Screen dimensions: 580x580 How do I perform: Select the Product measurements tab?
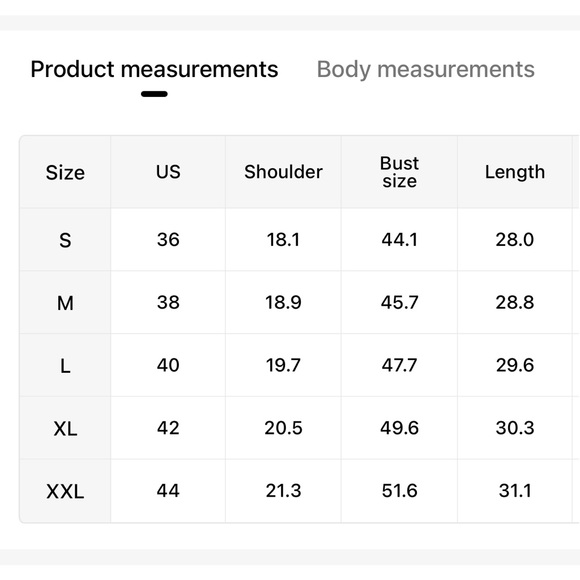[x=154, y=69]
